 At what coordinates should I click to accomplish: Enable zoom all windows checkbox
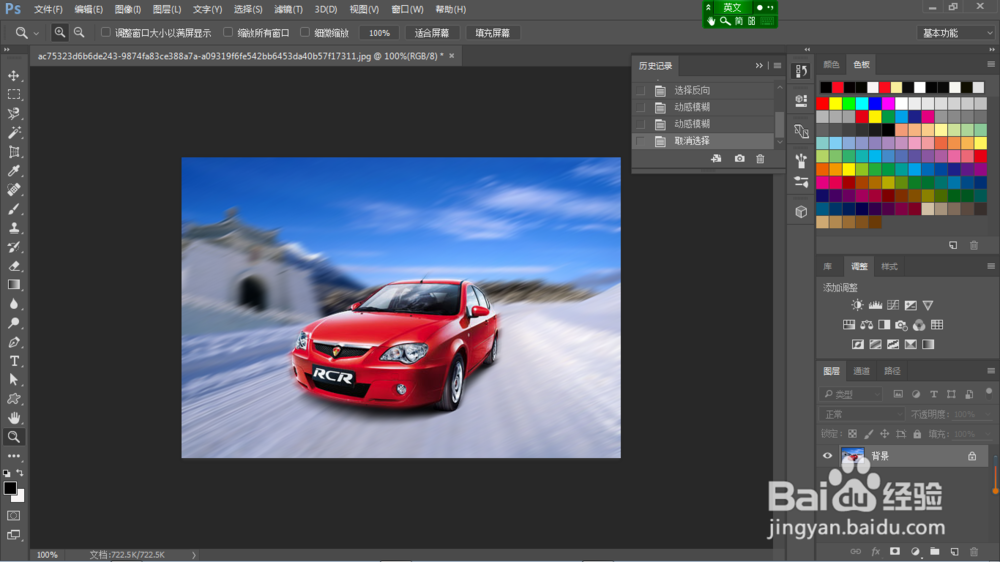(x=228, y=32)
